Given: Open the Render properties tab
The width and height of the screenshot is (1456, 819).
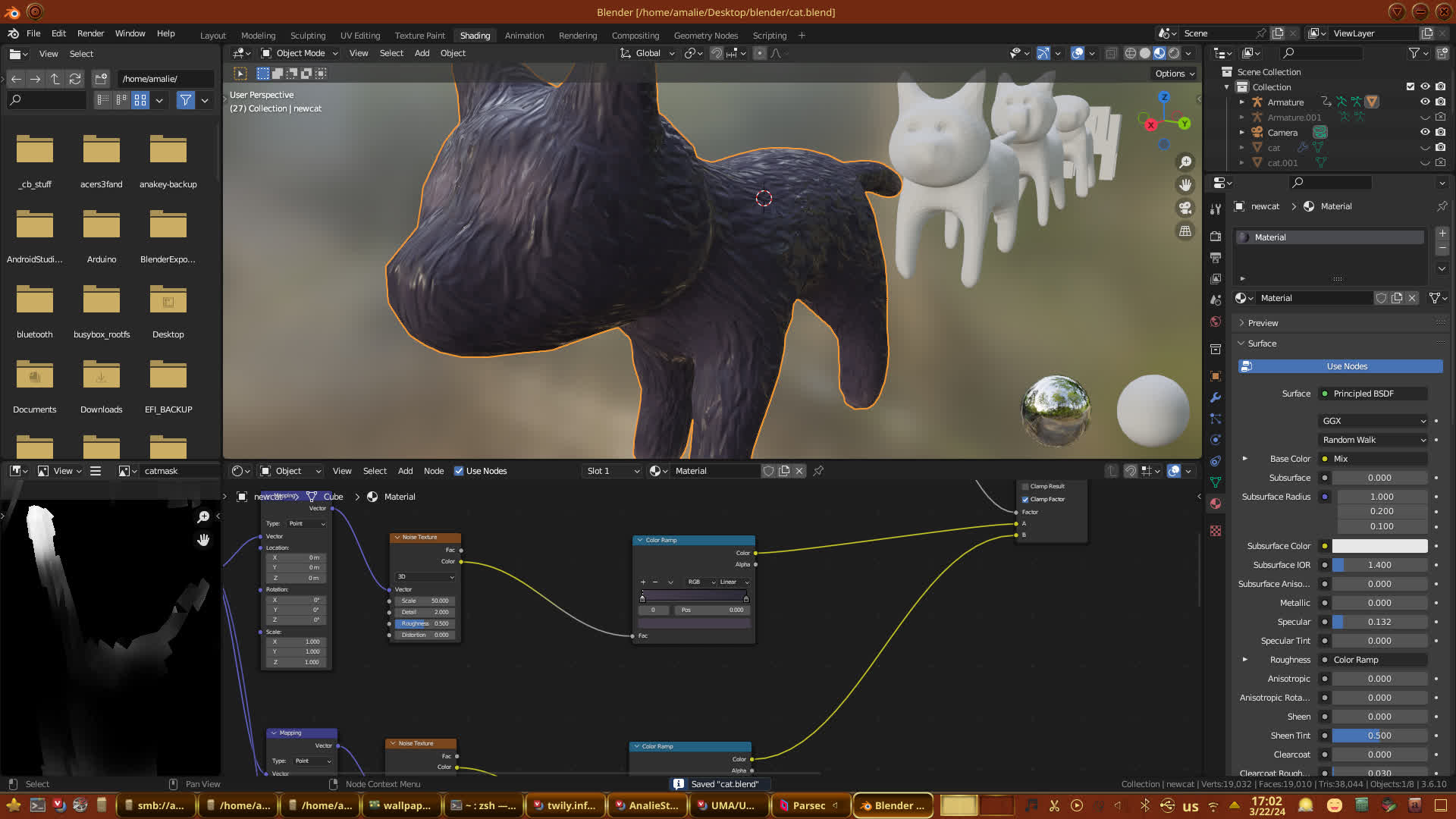Looking at the screenshot, I should click(x=1216, y=236).
